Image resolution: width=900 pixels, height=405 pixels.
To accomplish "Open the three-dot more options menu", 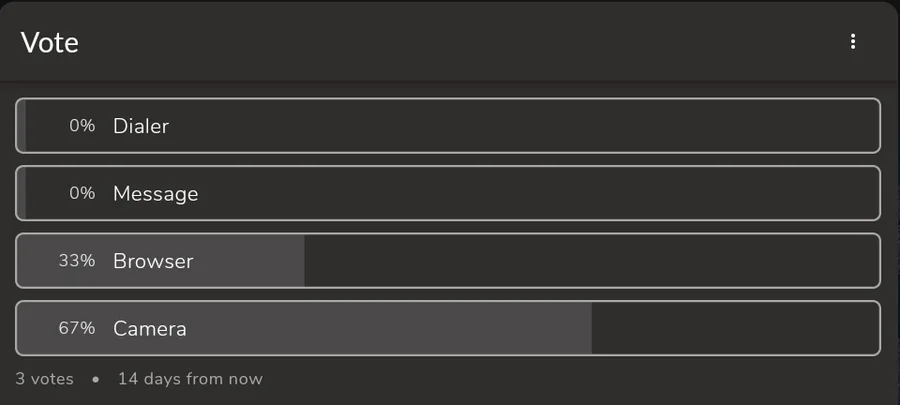I will click(x=853, y=41).
